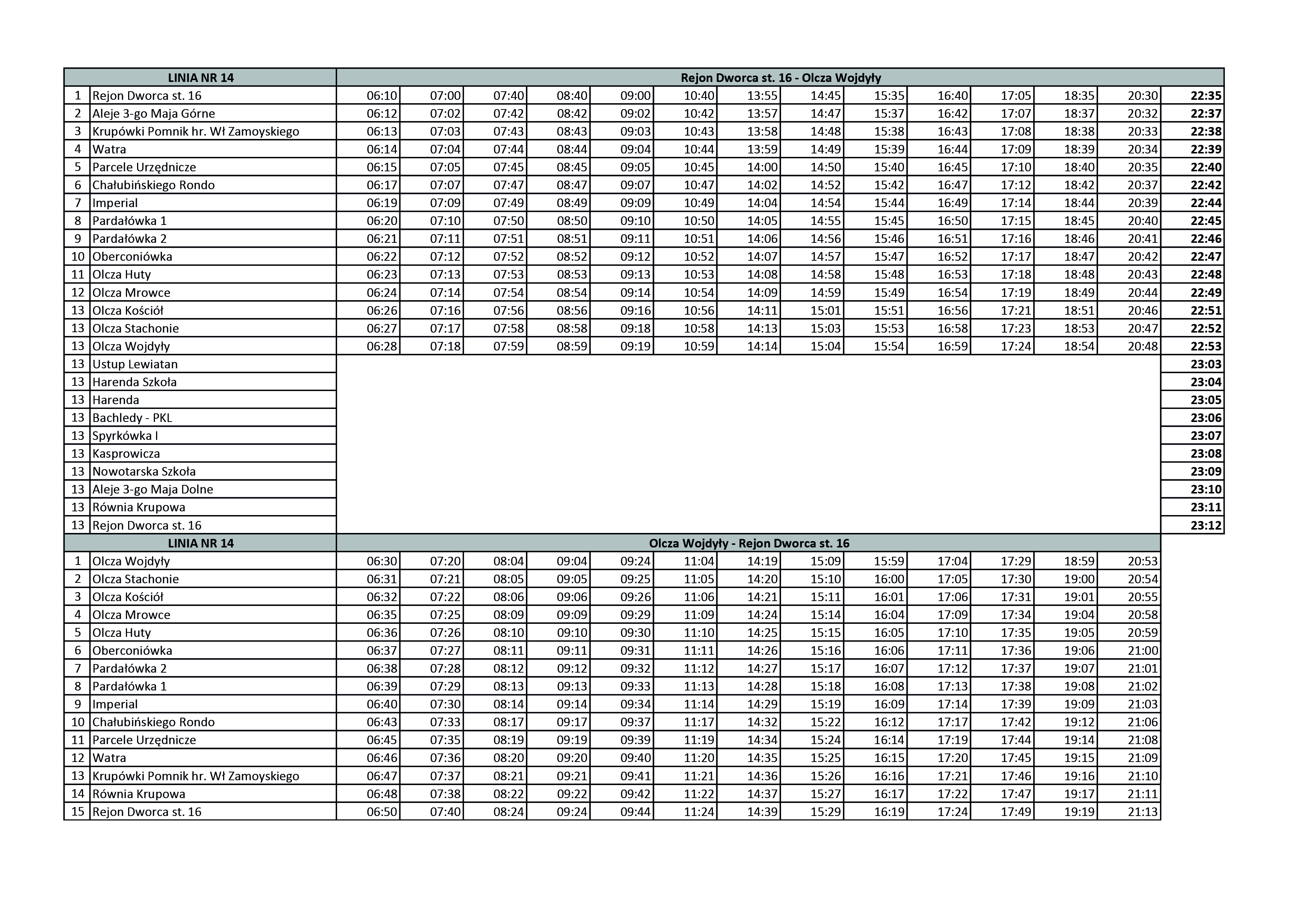This screenshot has height=924, width=1307.
Task: Click 06:30 departure from Olcza Wojdyły
Action: (x=381, y=561)
